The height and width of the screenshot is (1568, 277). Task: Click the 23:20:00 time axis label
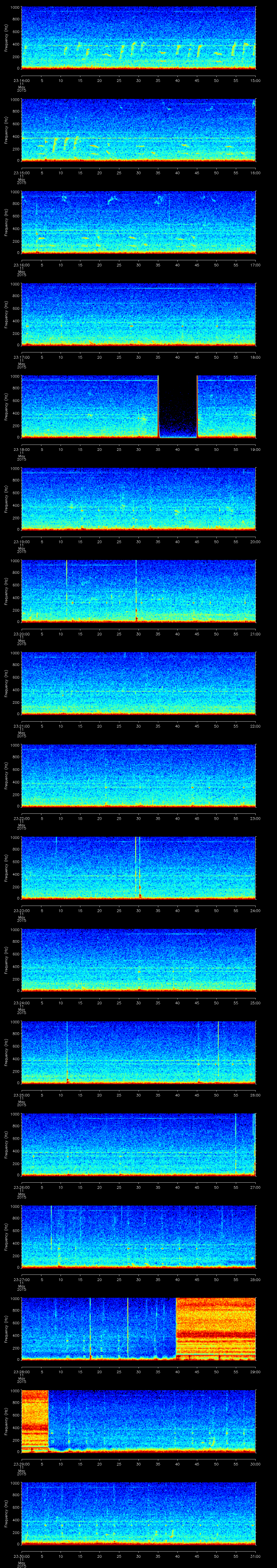21,634
